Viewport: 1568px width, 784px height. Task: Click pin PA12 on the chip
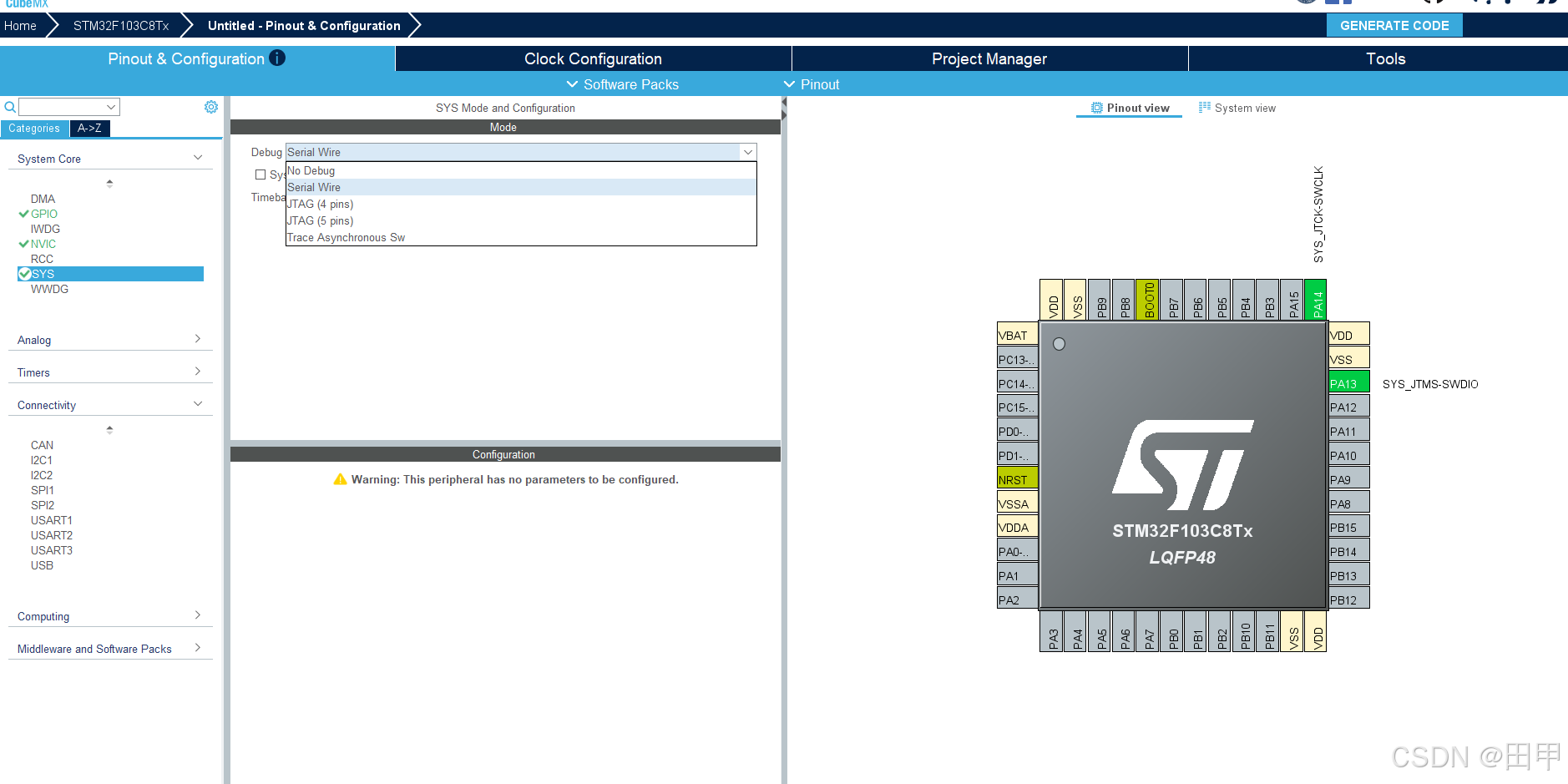(1349, 407)
